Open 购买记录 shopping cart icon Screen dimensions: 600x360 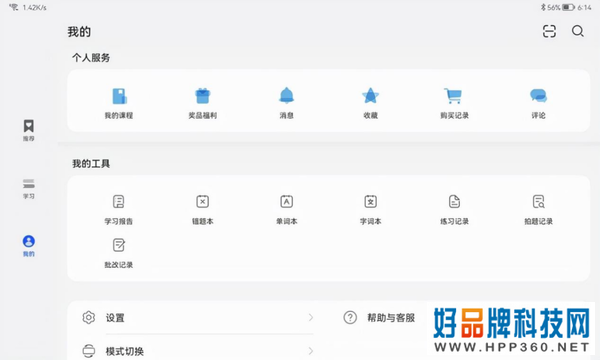[x=453, y=96]
